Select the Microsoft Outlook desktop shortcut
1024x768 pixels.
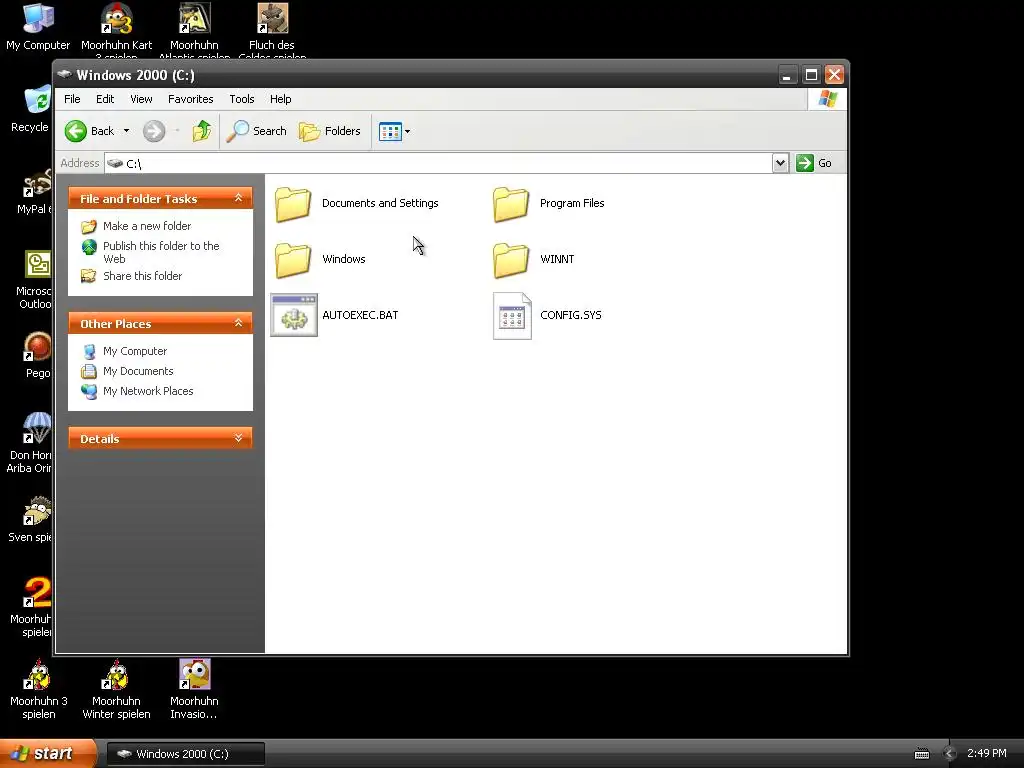tap(37, 264)
